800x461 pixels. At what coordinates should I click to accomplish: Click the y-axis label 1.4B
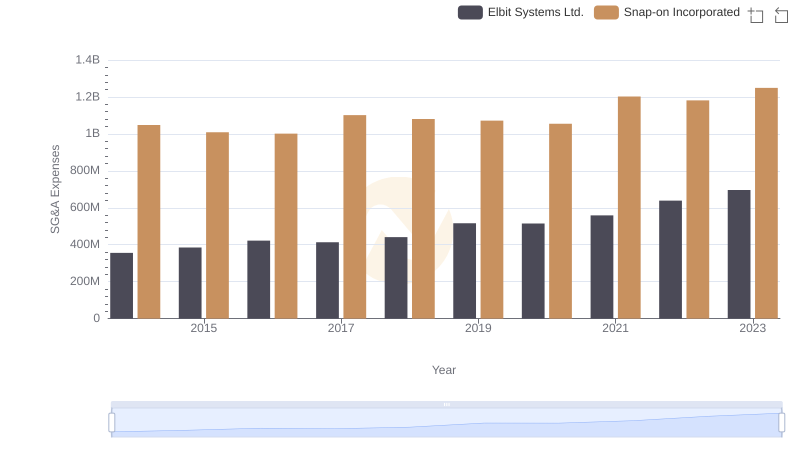point(87,60)
